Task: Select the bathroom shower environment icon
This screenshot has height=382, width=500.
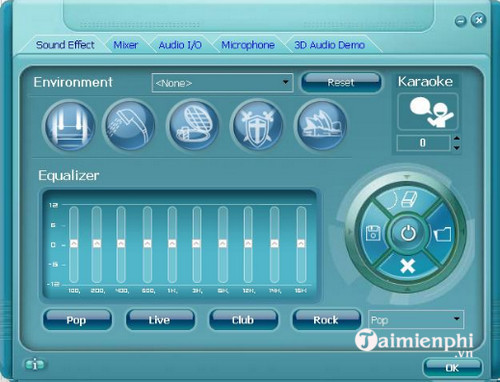Action: click(x=130, y=126)
